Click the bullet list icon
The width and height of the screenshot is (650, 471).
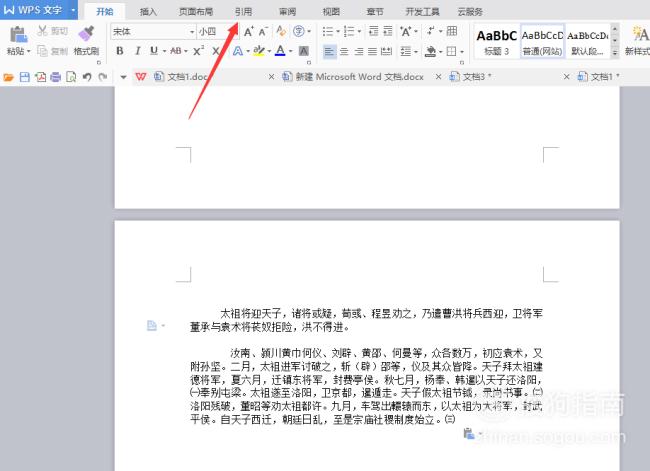(328, 31)
